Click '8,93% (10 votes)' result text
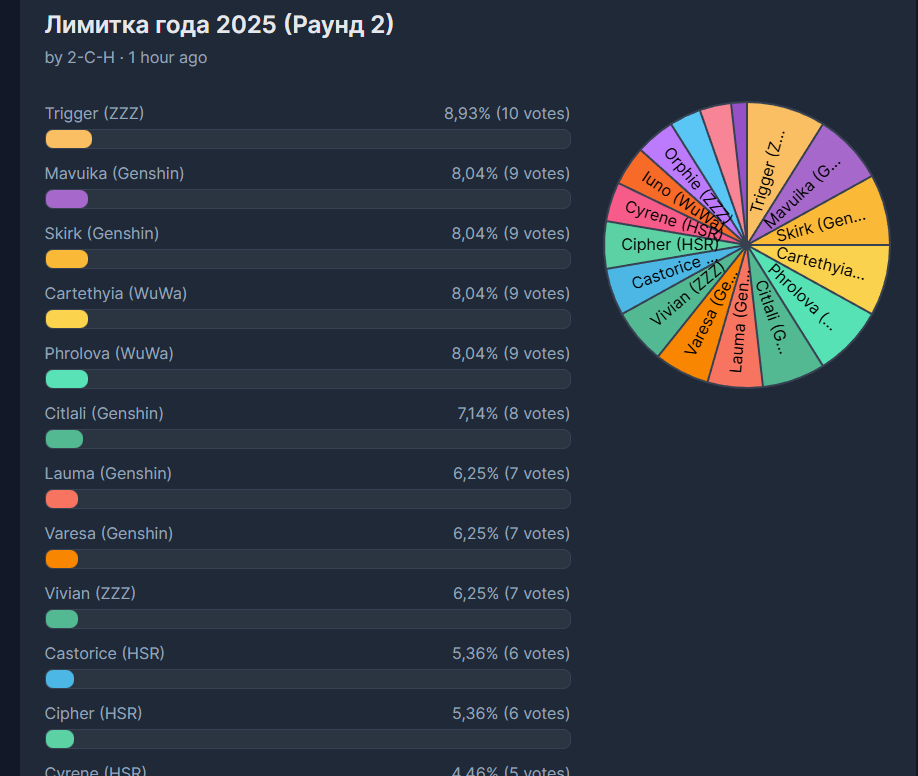918x776 pixels. tap(507, 113)
